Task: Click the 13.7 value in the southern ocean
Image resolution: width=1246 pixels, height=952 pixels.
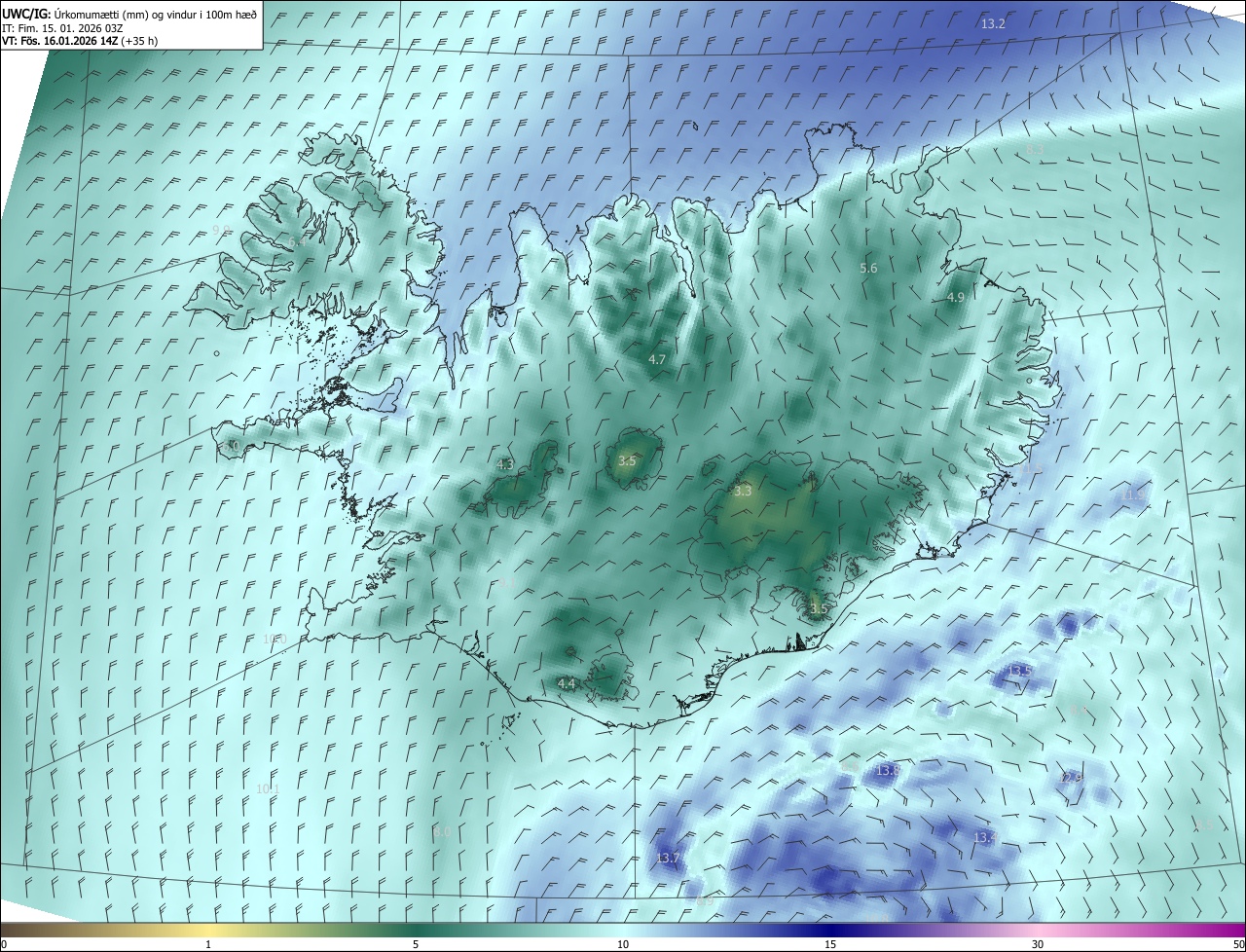Action: click(667, 858)
